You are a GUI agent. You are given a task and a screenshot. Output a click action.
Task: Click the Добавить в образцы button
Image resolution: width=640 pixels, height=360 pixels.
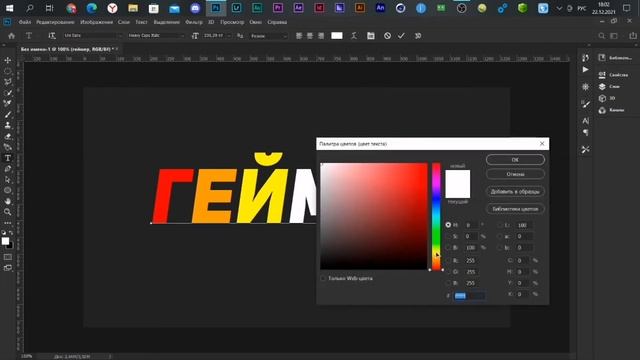(x=515, y=191)
